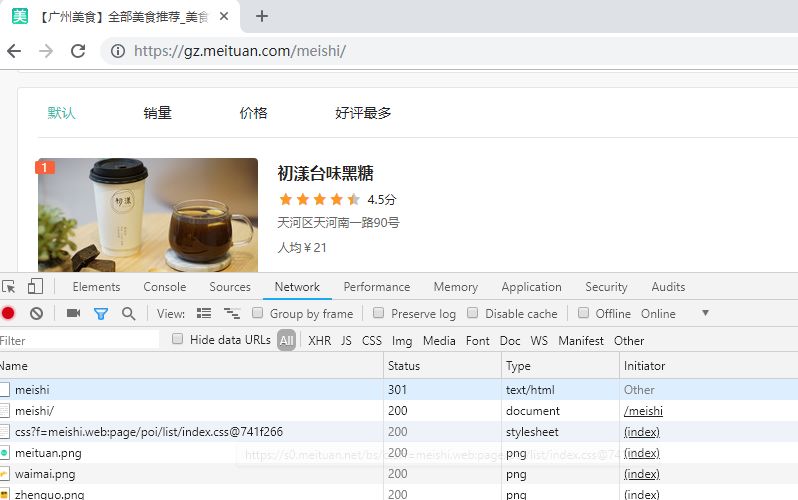The width and height of the screenshot is (798, 500).
Task: Switch to the Performance tab
Action: [x=377, y=287]
